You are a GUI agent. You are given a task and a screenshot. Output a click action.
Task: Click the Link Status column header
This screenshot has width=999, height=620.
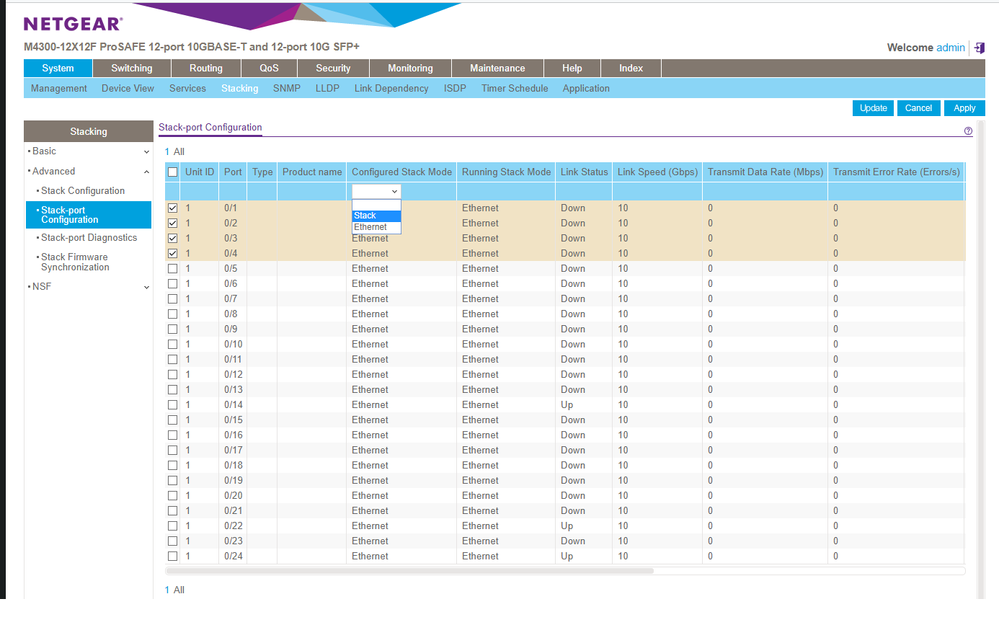coord(584,172)
